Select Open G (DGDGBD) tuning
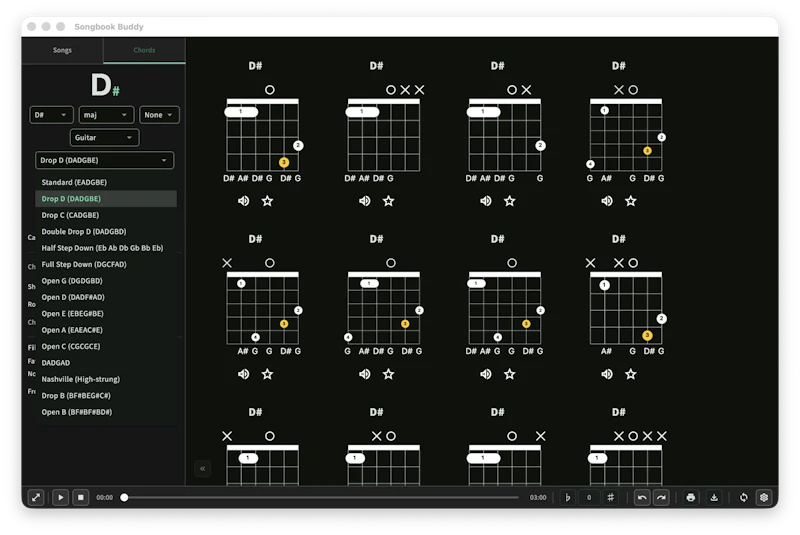Screen dimensions: 800x535 pyautogui.click(x=106, y=281)
